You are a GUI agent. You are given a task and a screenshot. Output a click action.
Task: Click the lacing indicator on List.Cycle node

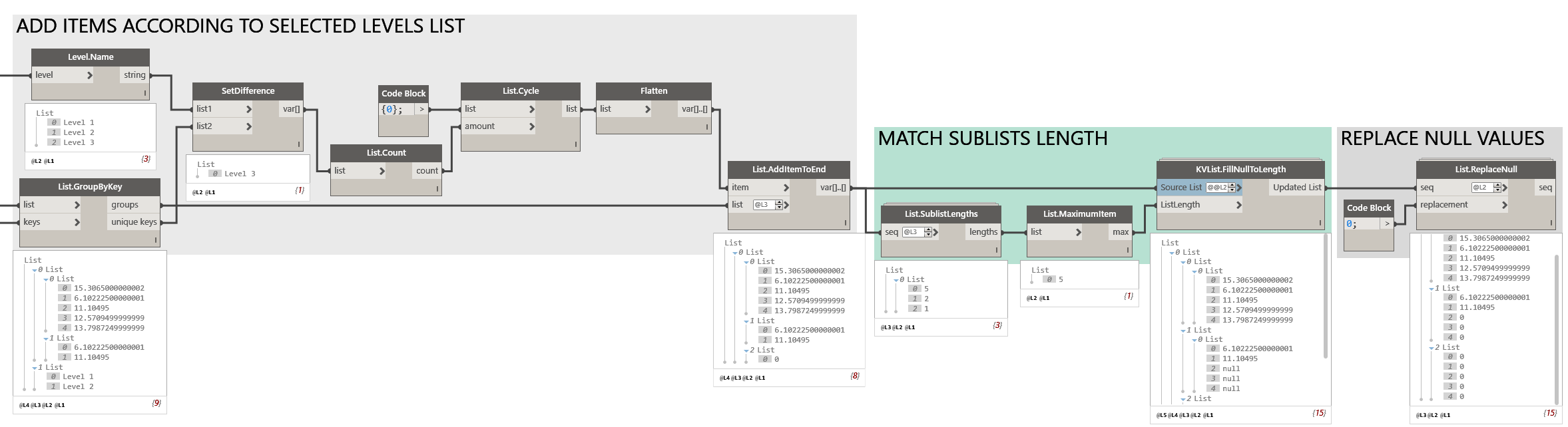pyautogui.click(x=575, y=144)
